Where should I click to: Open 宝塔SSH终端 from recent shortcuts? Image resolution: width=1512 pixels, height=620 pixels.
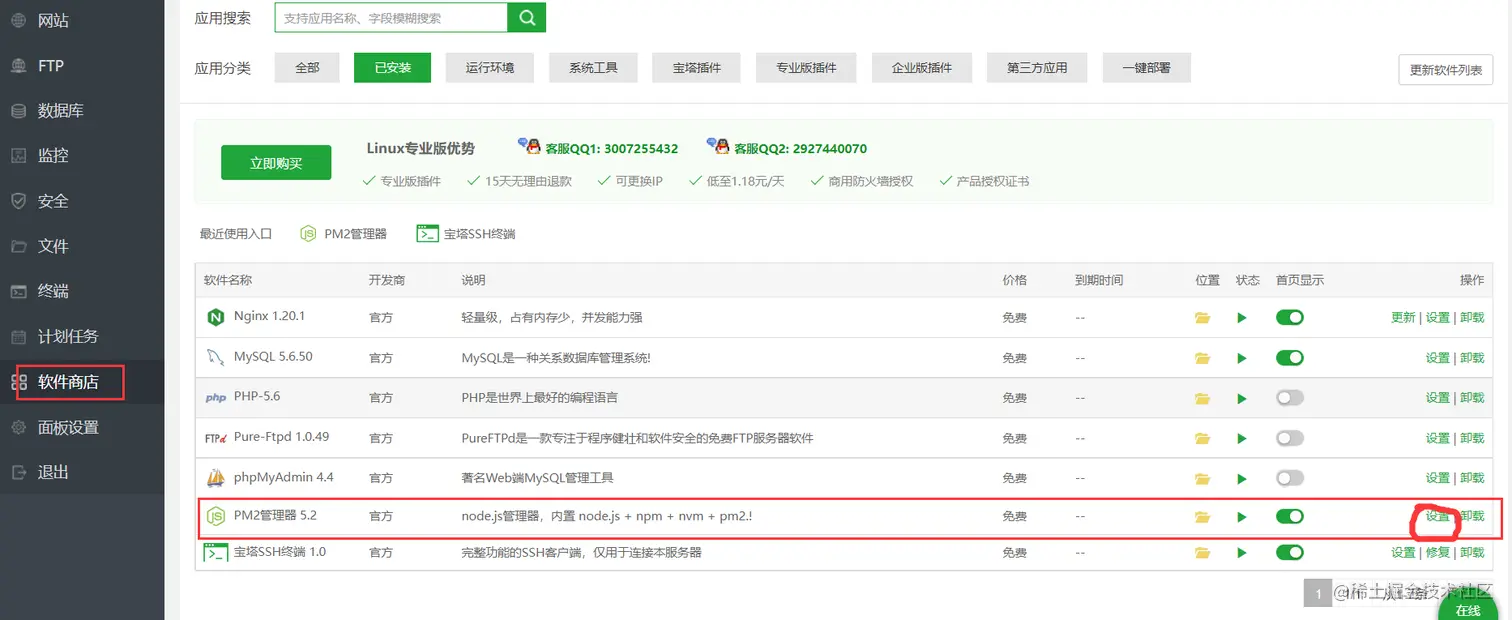click(x=465, y=233)
